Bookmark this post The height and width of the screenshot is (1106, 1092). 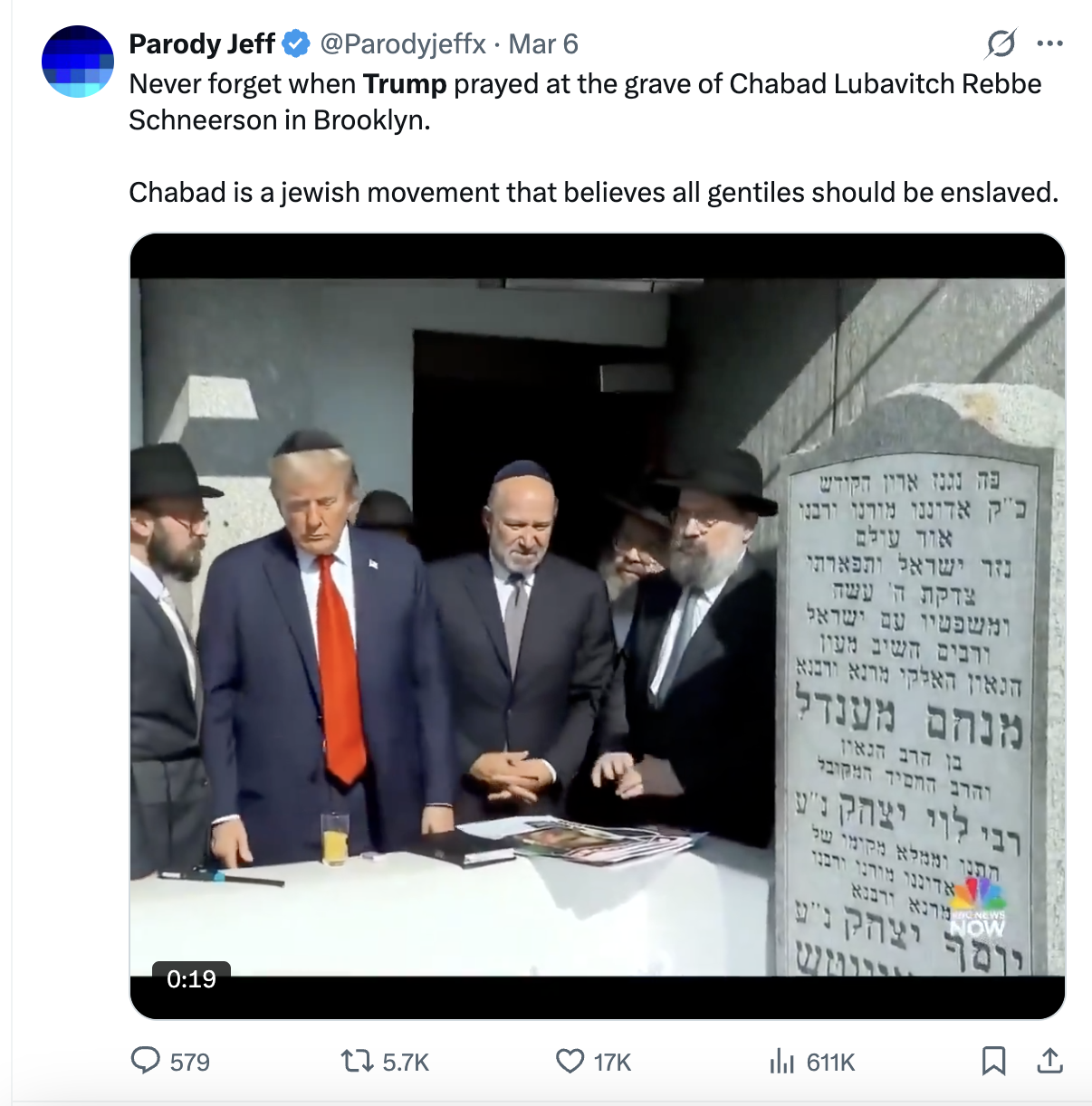tap(993, 1061)
